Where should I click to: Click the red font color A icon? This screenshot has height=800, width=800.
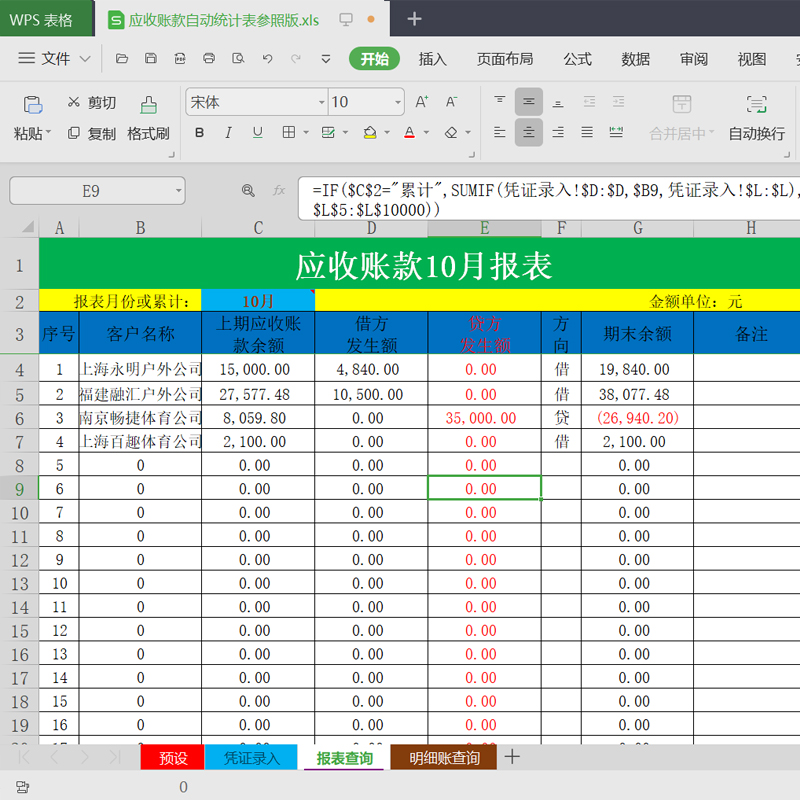coord(409,133)
